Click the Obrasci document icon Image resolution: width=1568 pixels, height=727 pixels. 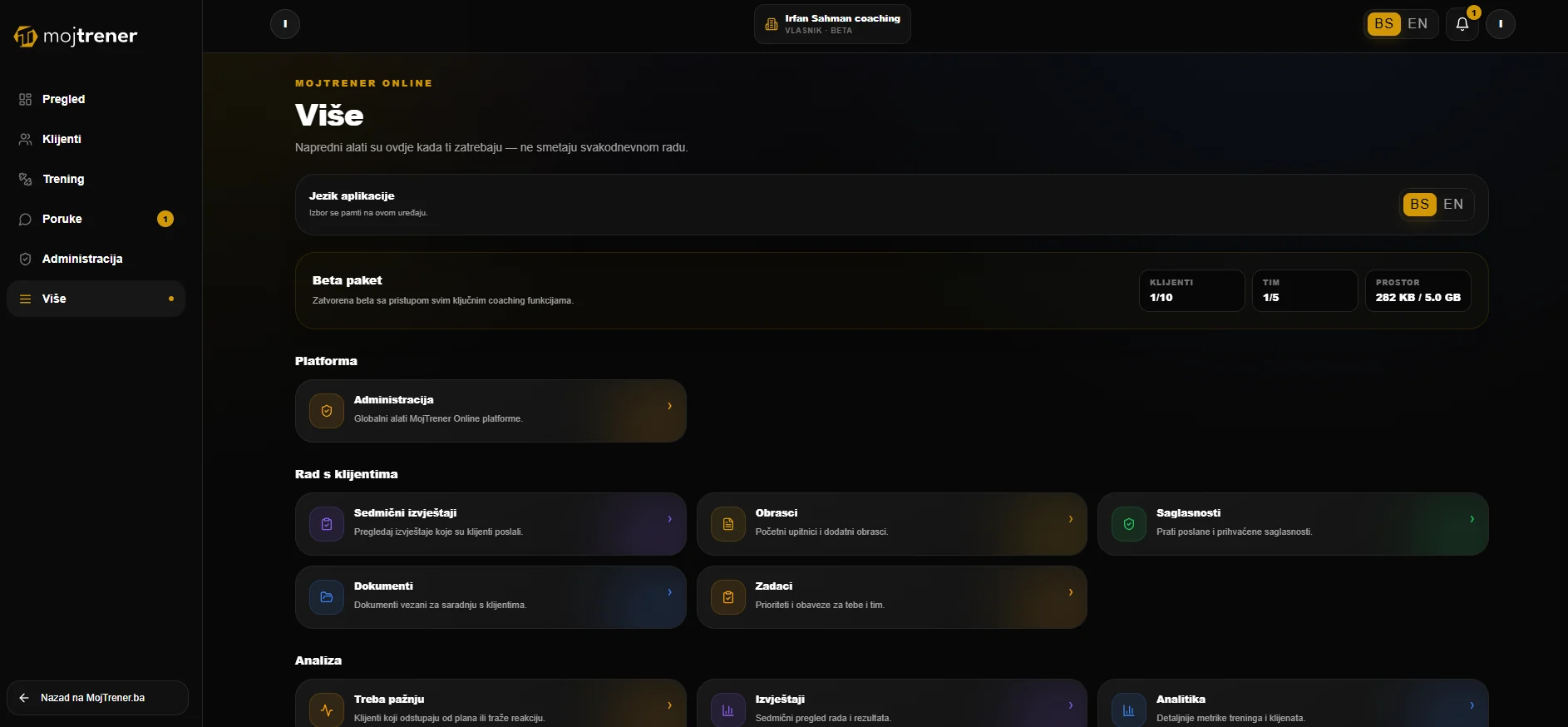(x=728, y=524)
